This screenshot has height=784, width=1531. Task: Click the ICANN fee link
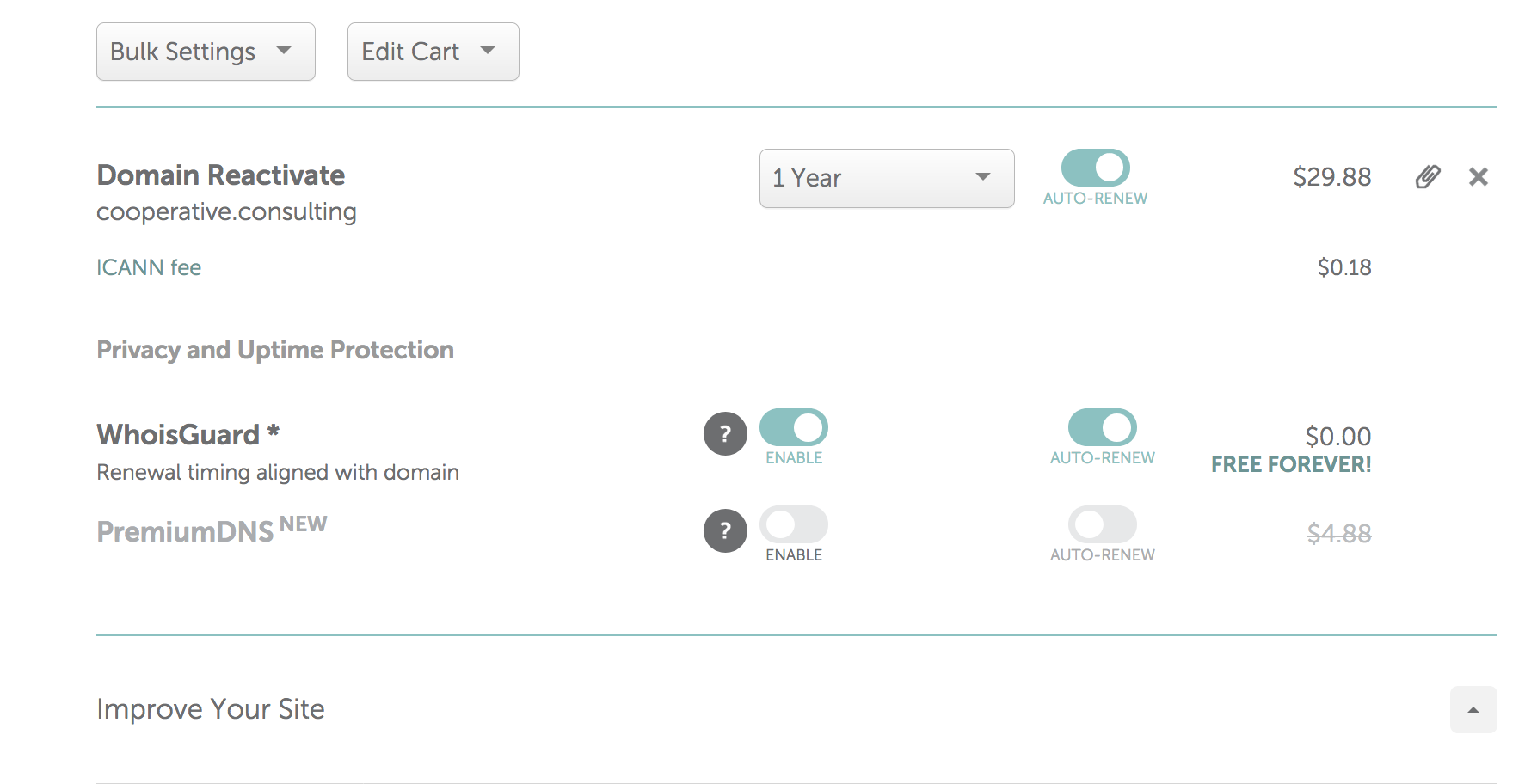(149, 267)
